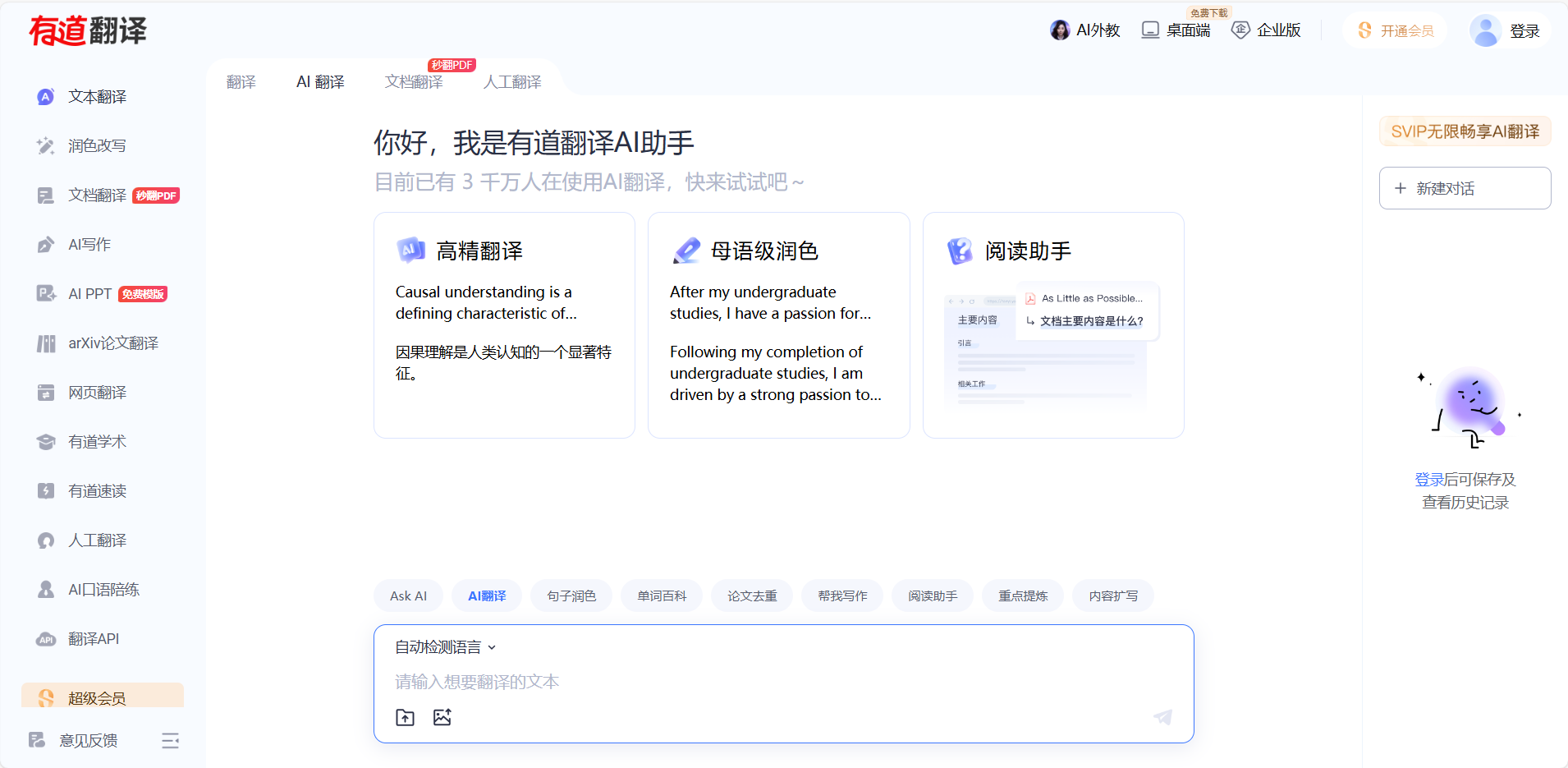Open AI口语陪练 person icon
Image resolution: width=1568 pixels, height=768 pixels.
pyautogui.click(x=46, y=590)
